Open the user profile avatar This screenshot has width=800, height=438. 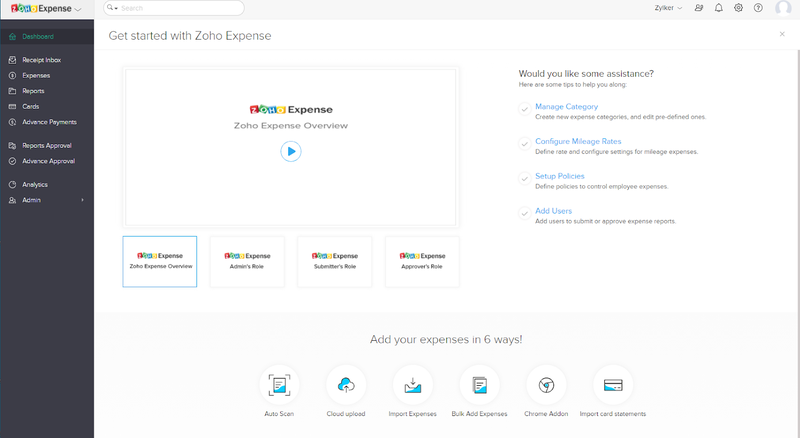(783, 8)
